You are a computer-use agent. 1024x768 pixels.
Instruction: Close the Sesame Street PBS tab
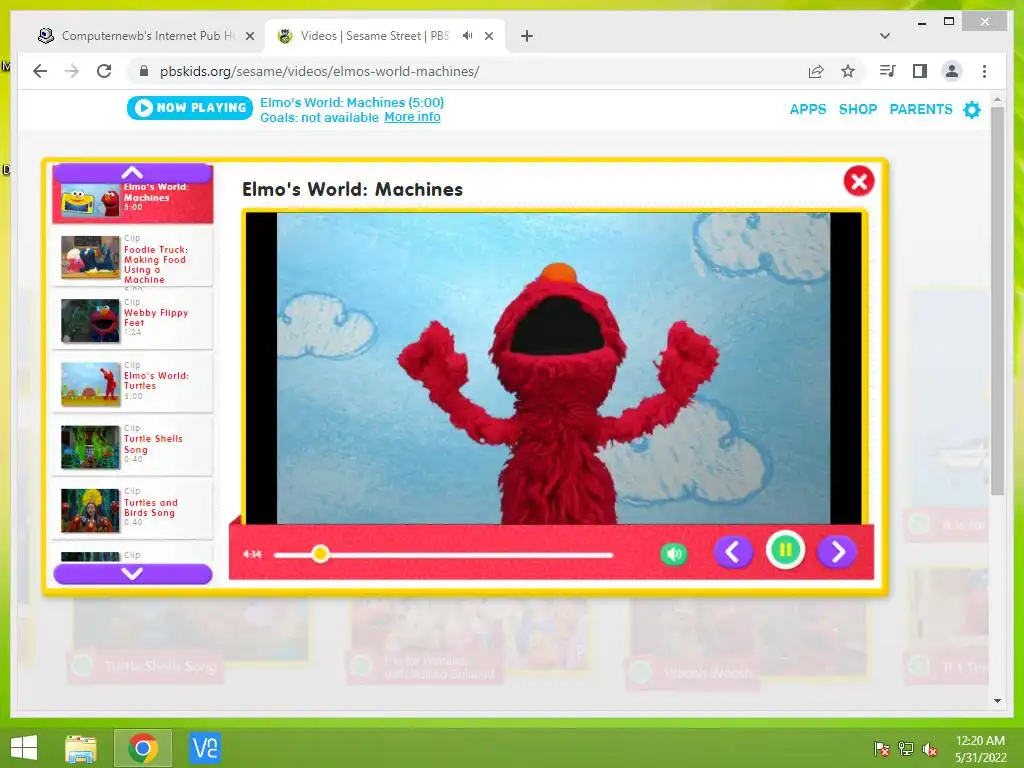(x=488, y=36)
